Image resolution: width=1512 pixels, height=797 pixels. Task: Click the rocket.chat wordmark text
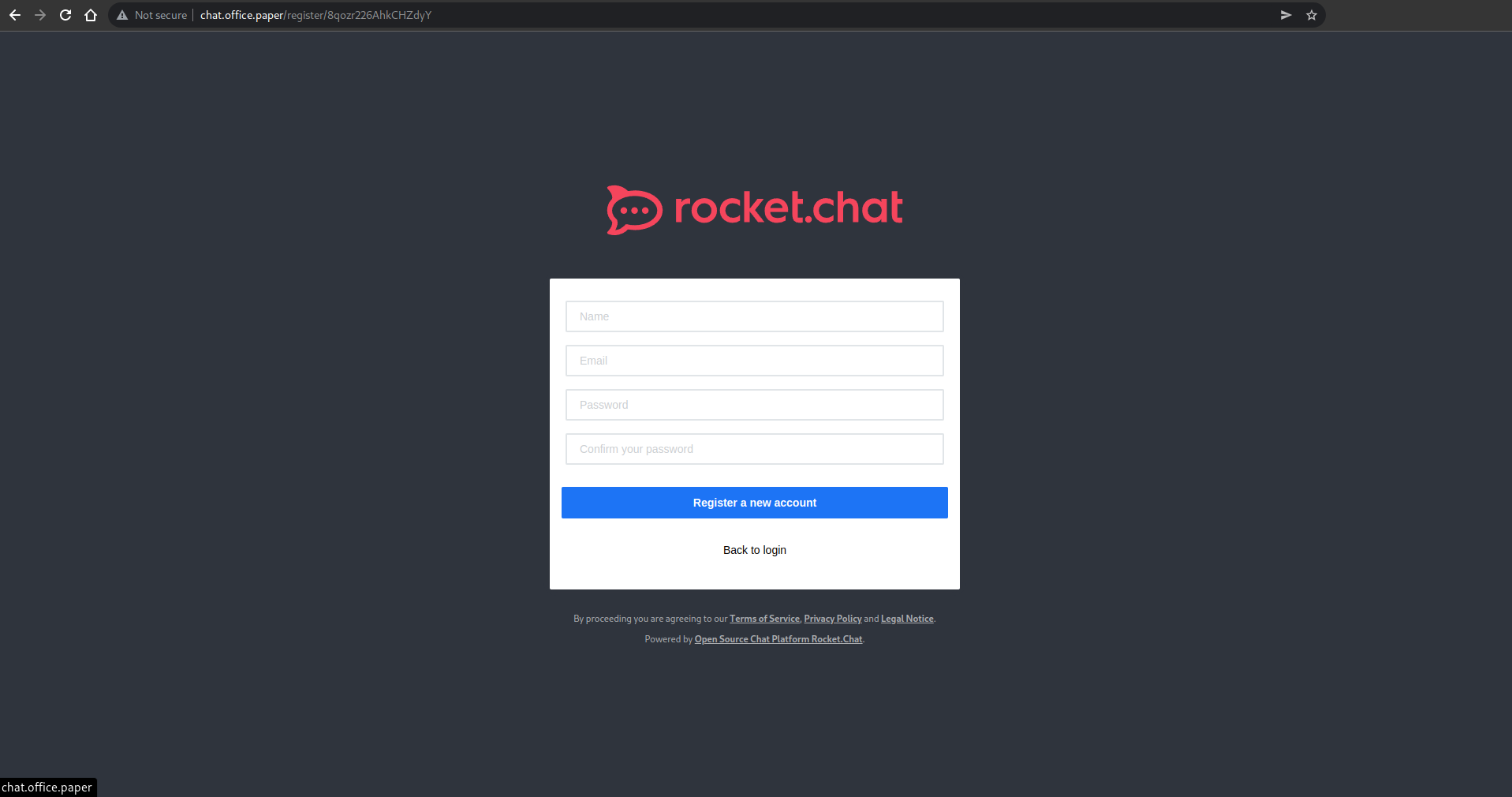(788, 208)
